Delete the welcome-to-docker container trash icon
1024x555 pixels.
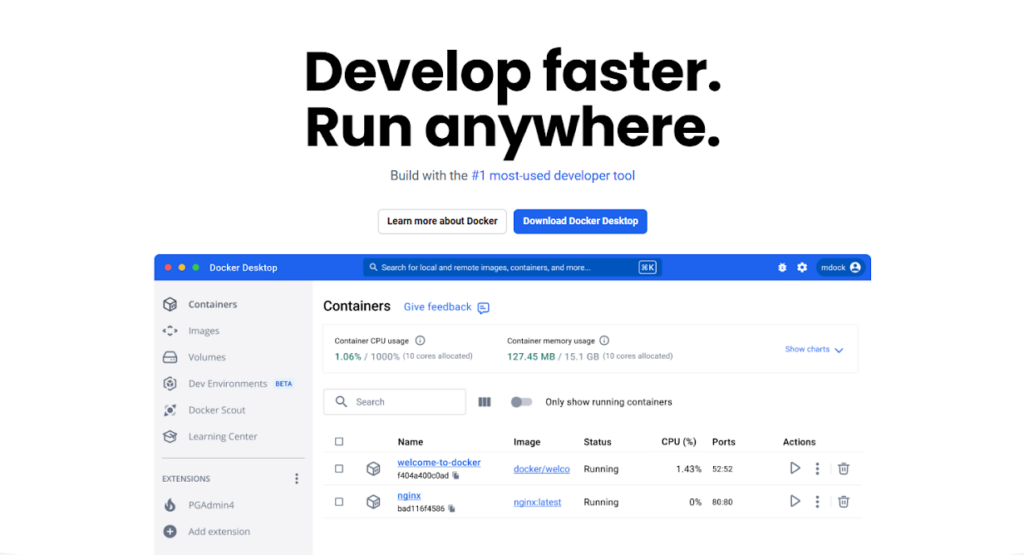(844, 469)
